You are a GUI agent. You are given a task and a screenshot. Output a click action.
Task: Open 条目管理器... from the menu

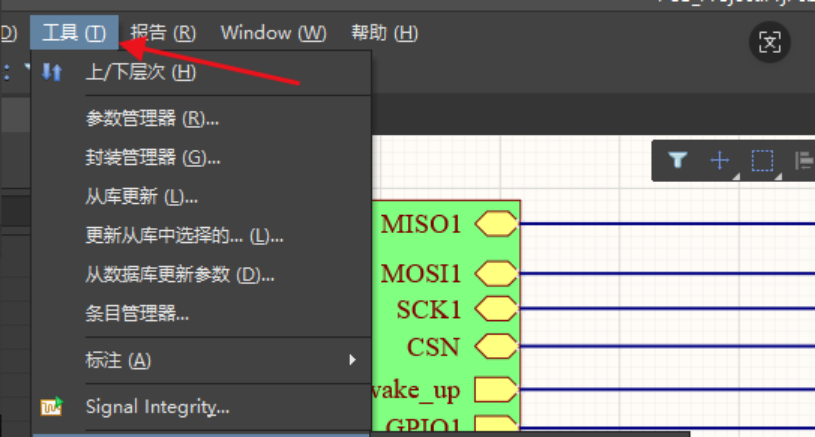(137, 314)
